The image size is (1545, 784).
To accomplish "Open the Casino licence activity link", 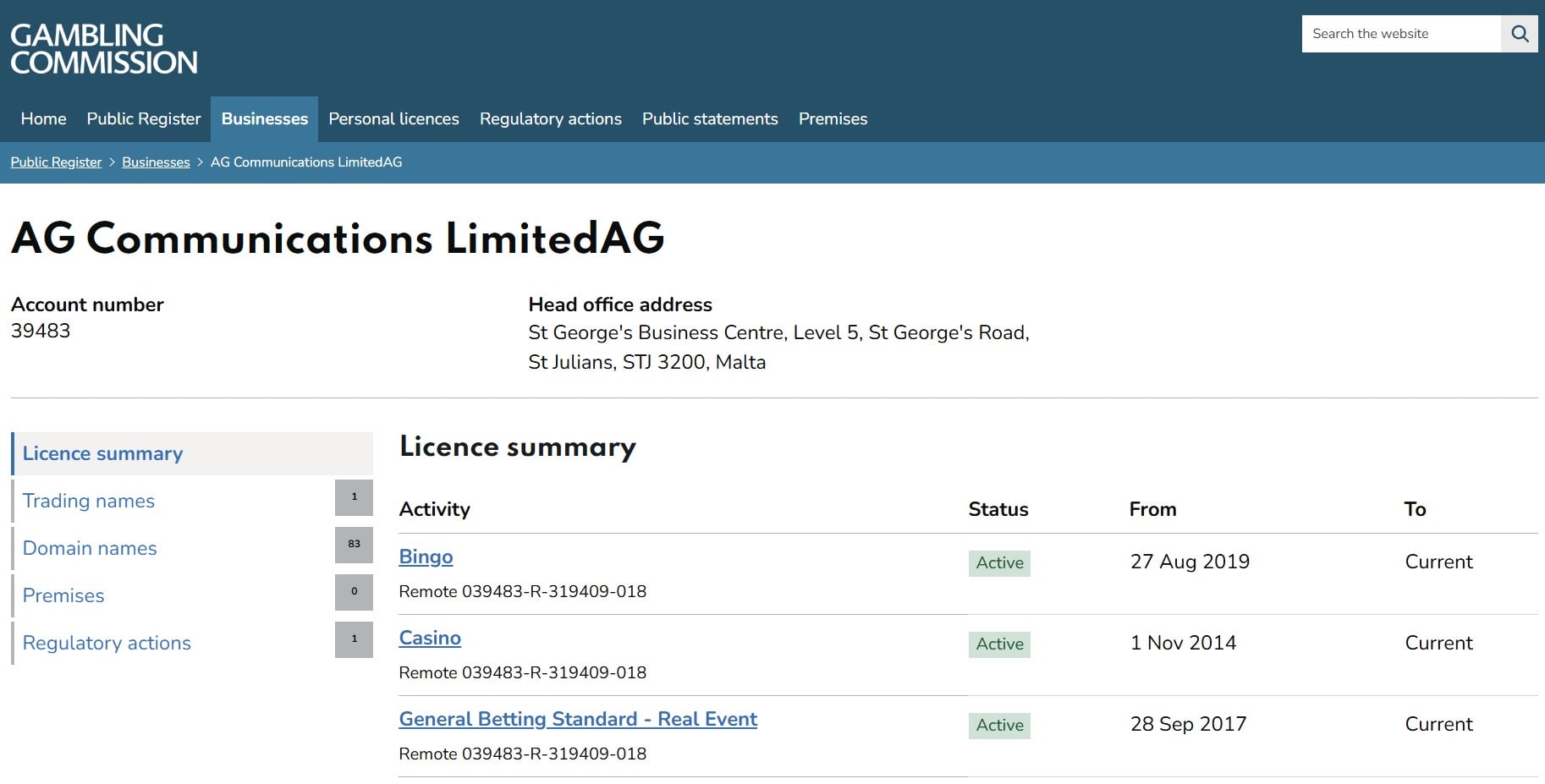I will tap(430, 638).
